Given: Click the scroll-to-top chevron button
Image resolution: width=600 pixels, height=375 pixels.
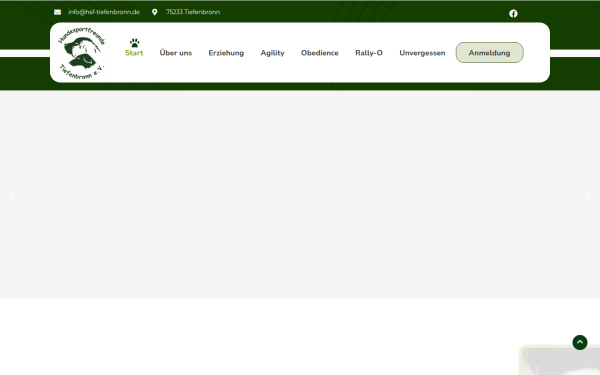Looking at the screenshot, I should pos(580,342).
